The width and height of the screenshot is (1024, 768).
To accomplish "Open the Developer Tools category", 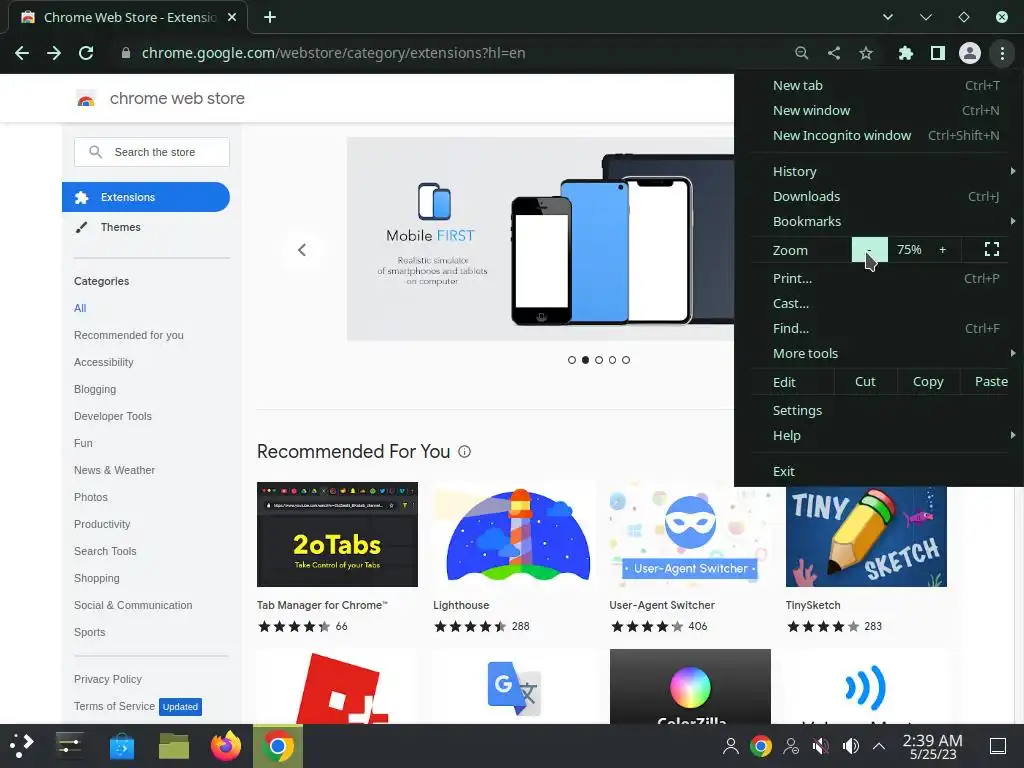I will pos(113,416).
